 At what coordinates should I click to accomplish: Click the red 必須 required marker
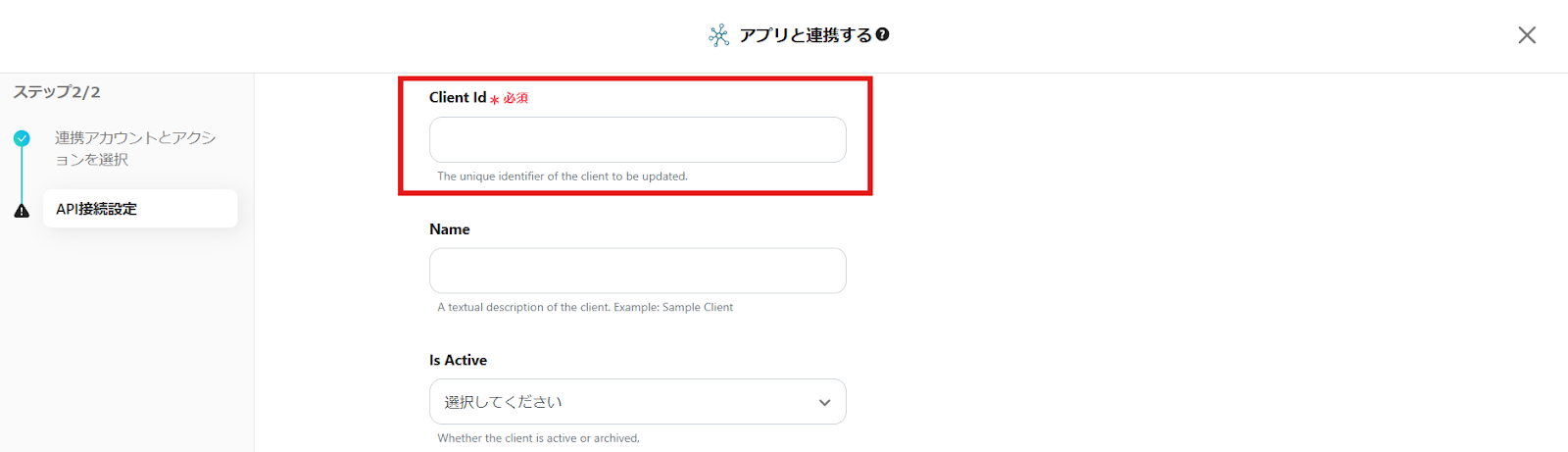(515, 98)
